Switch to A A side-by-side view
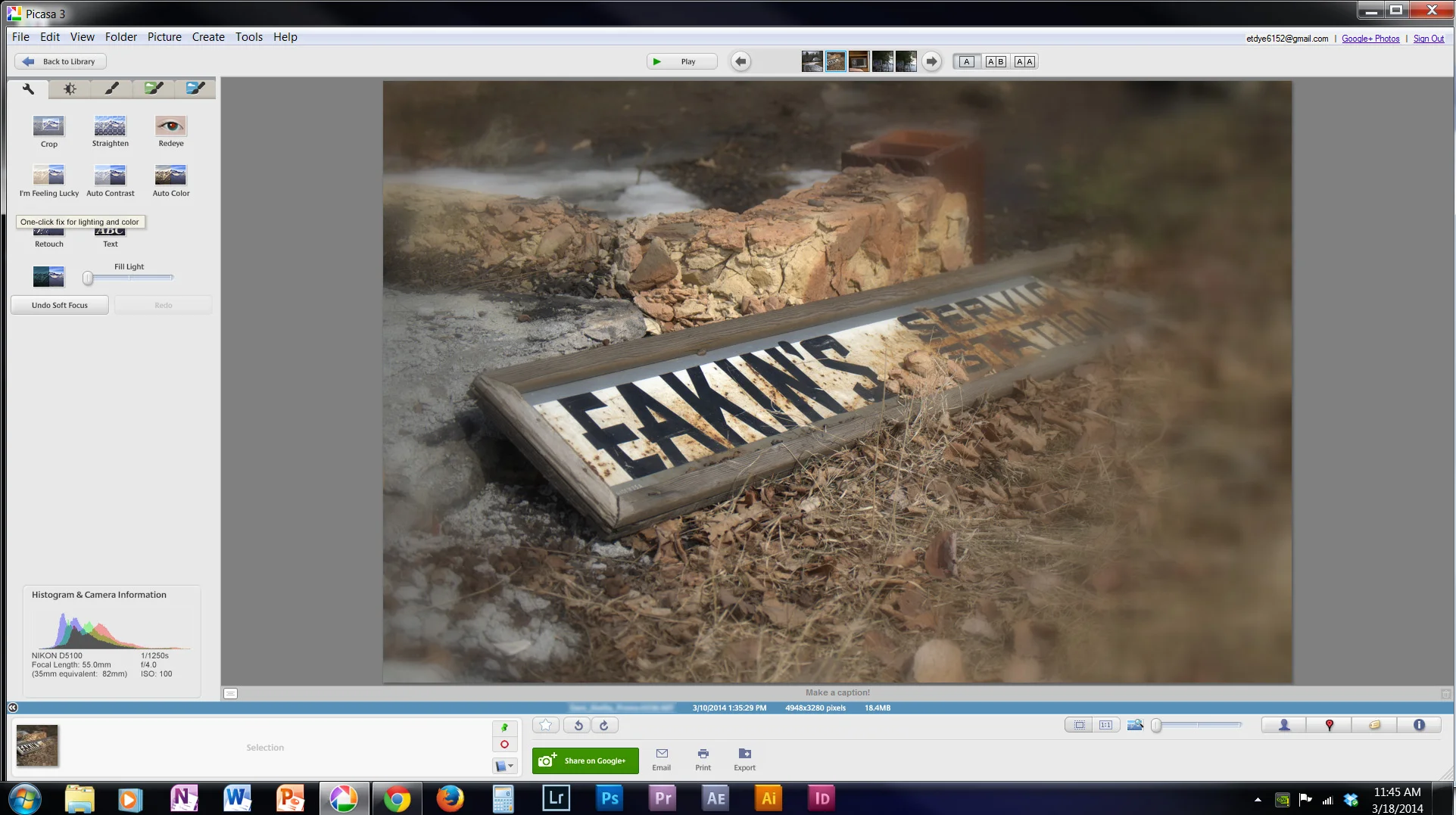The image size is (1456, 815). 1024,61
